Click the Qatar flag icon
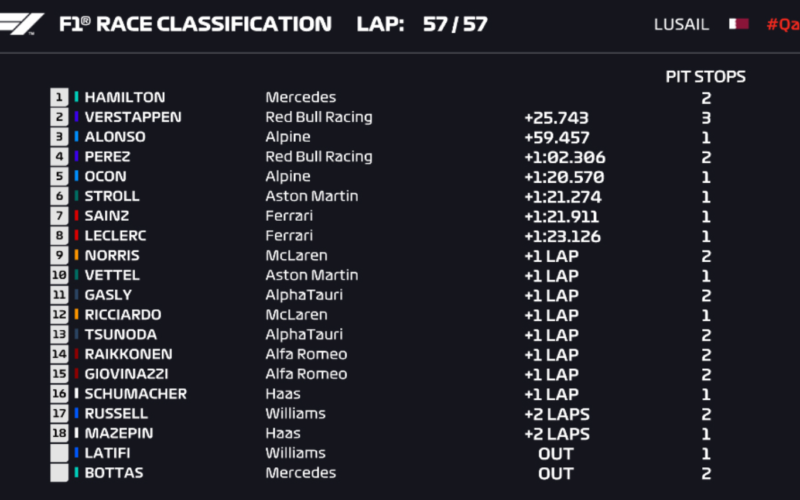 click(738, 24)
